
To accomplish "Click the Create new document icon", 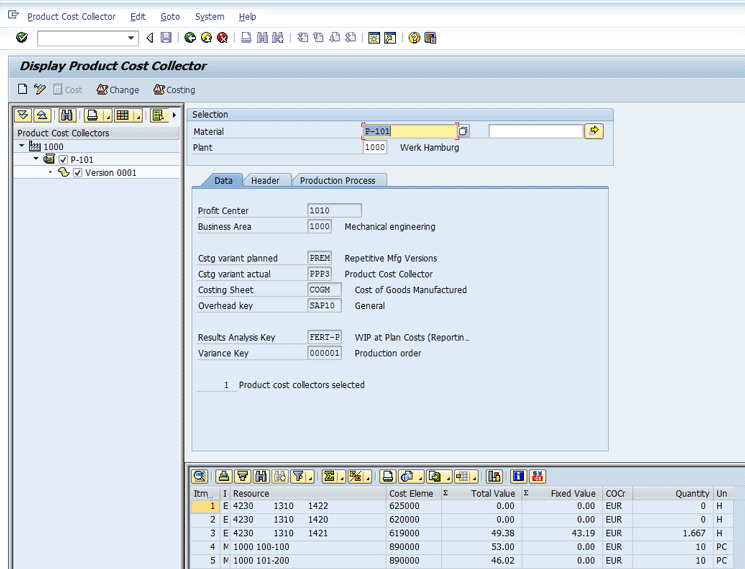I will 23,90.
